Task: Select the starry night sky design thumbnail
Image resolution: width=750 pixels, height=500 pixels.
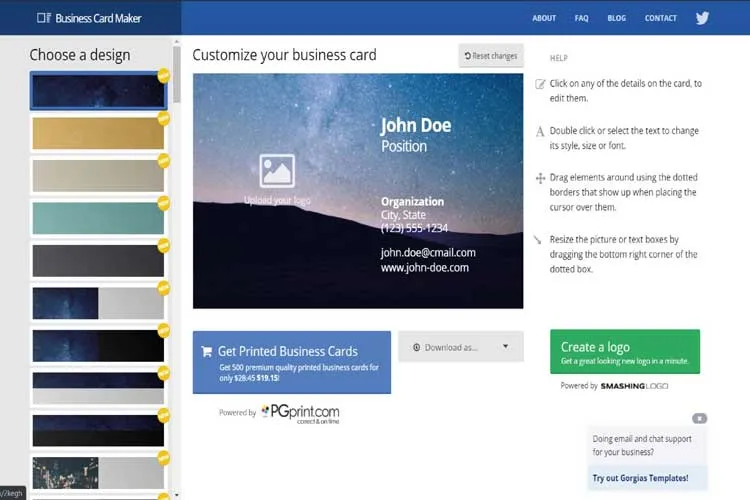Action: [98, 91]
